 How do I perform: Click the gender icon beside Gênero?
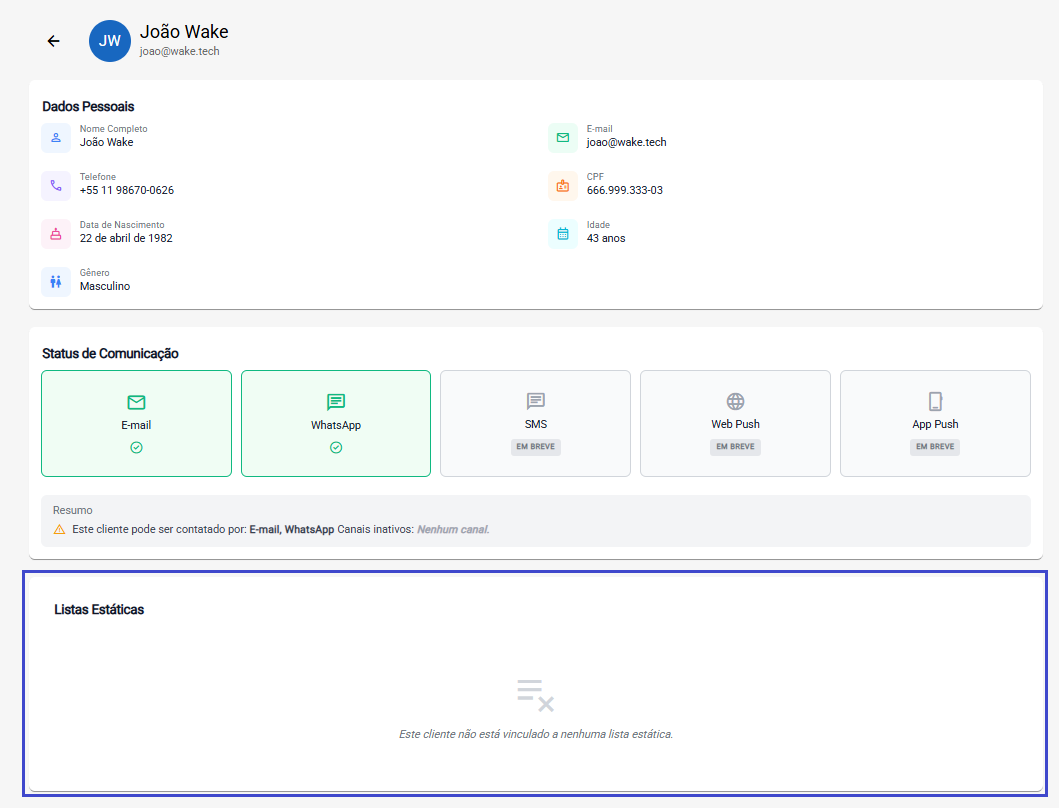coord(56,281)
